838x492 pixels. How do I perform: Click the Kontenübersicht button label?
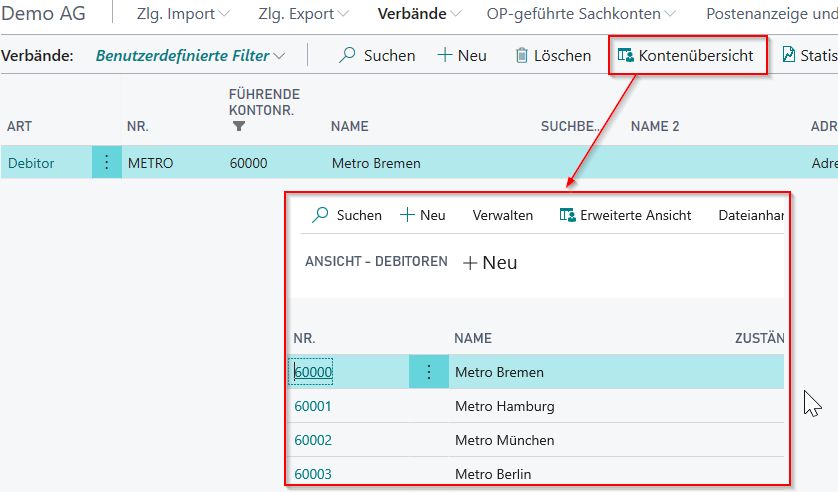(696, 56)
